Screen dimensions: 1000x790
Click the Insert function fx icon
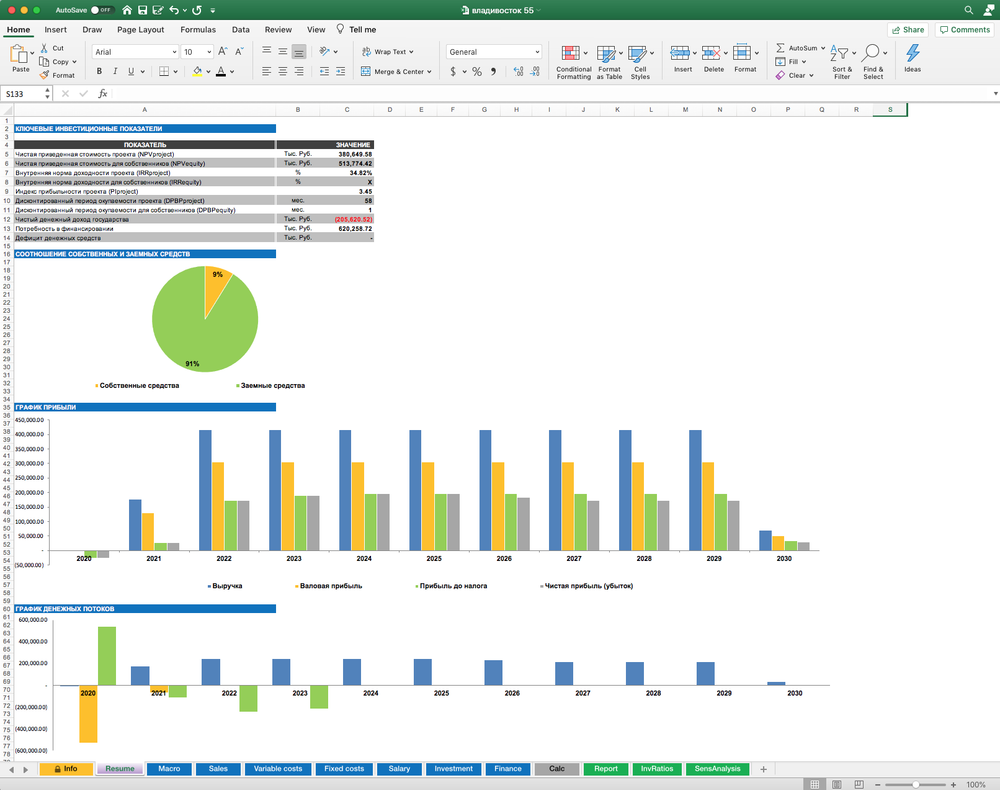point(100,94)
